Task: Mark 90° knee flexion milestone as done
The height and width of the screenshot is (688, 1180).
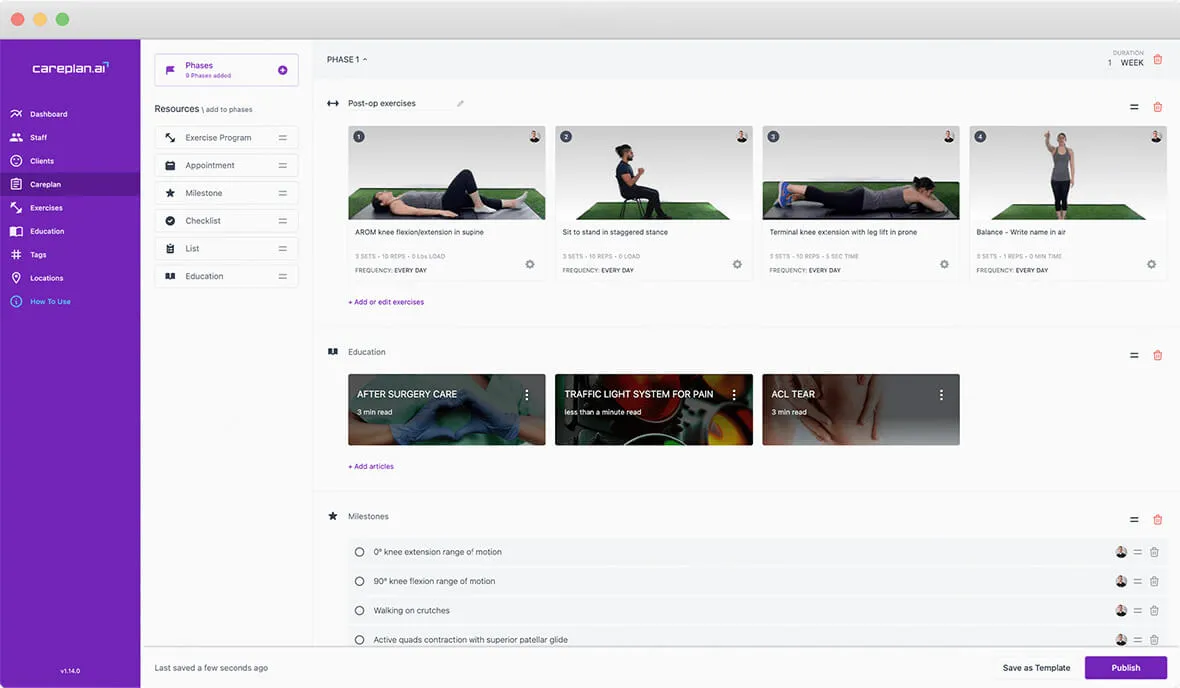Action: tap(360, 581)
